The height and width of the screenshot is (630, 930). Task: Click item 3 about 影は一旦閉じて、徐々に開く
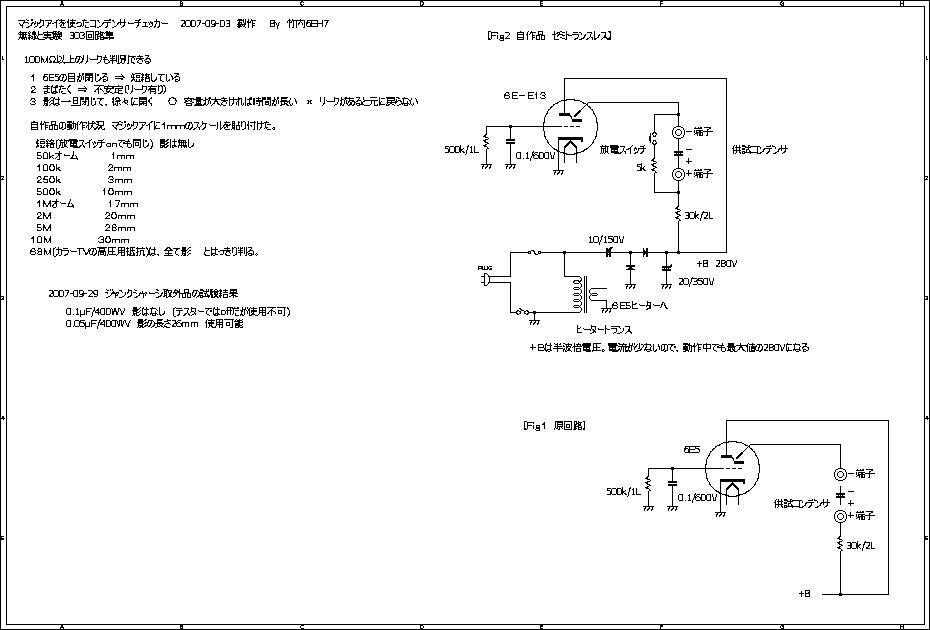pyautogui.click(x=224, y=101)
